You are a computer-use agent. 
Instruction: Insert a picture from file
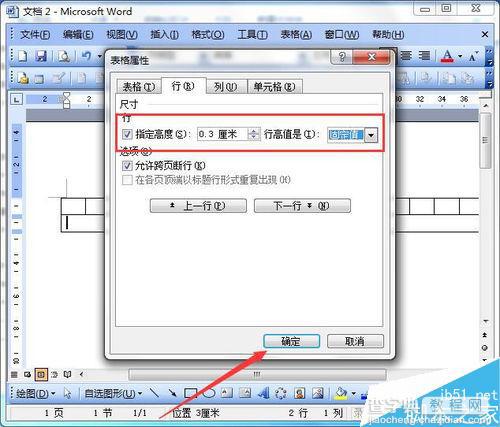[x=318, y=393]
